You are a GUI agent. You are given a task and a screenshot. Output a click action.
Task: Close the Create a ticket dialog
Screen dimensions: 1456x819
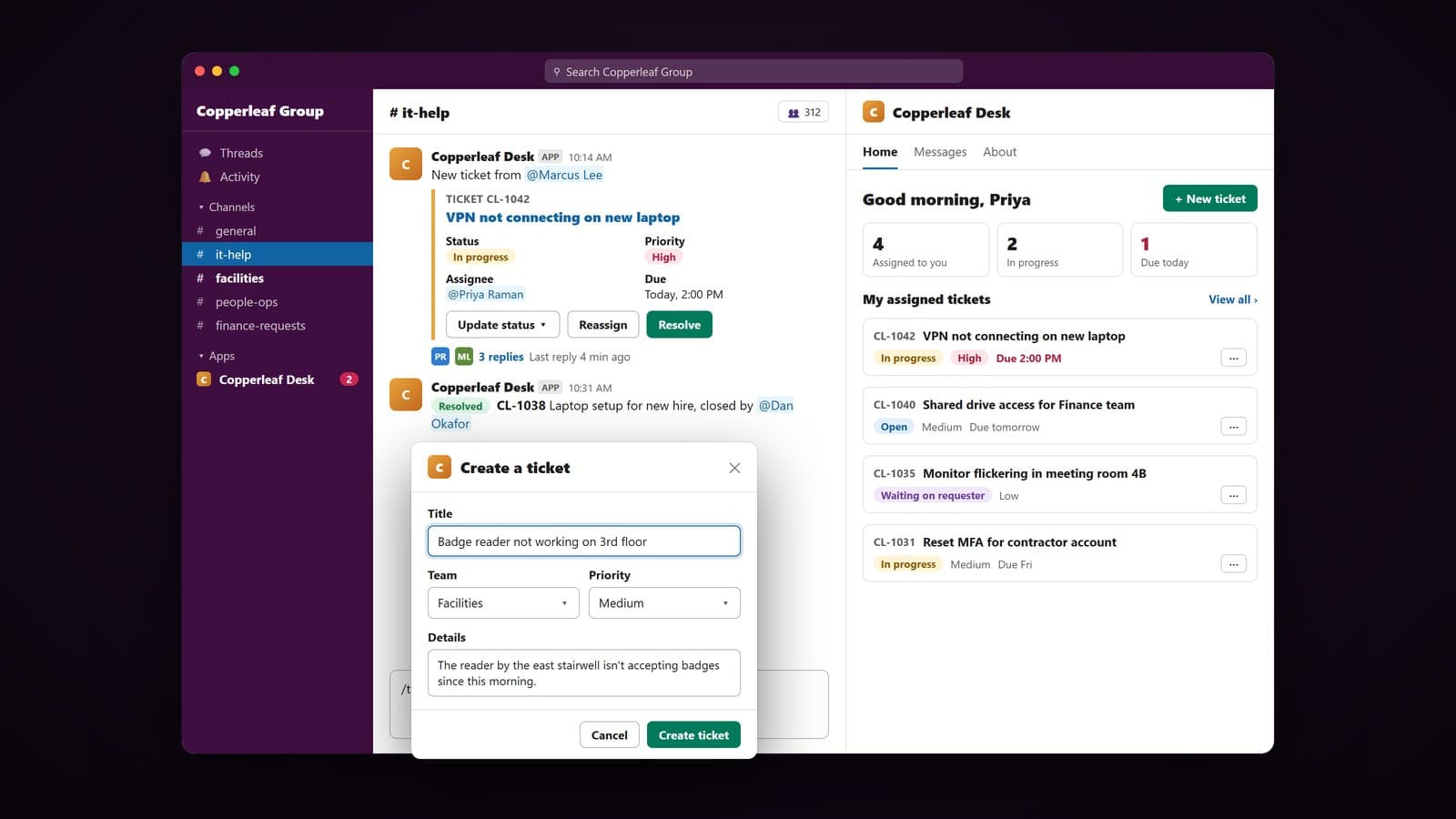734,468
